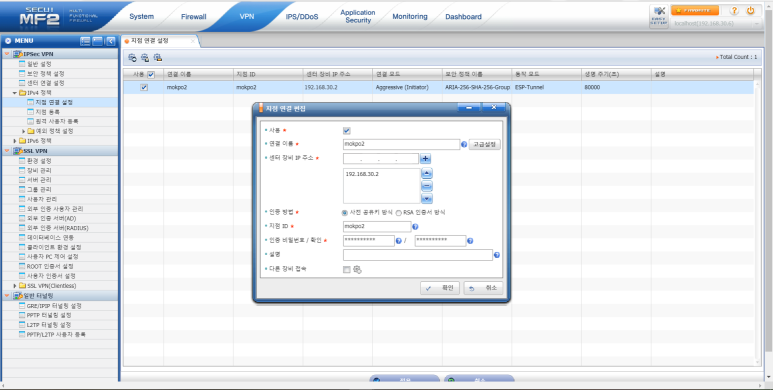Click the 확인 button in dialog
Viewport: 773px width, 390px height.
pos(440,288)
